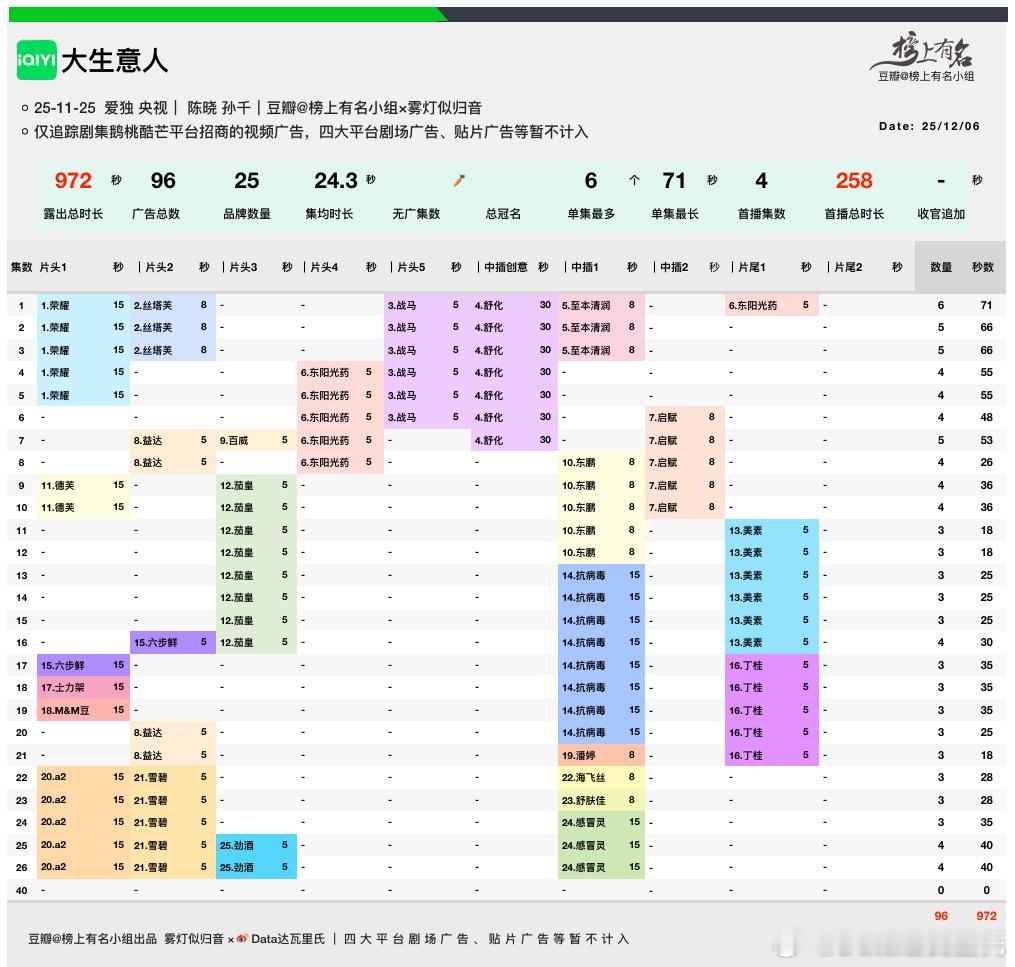Click the 集均时长 label
The image size is (1015, 967).
tap(329, 214)
